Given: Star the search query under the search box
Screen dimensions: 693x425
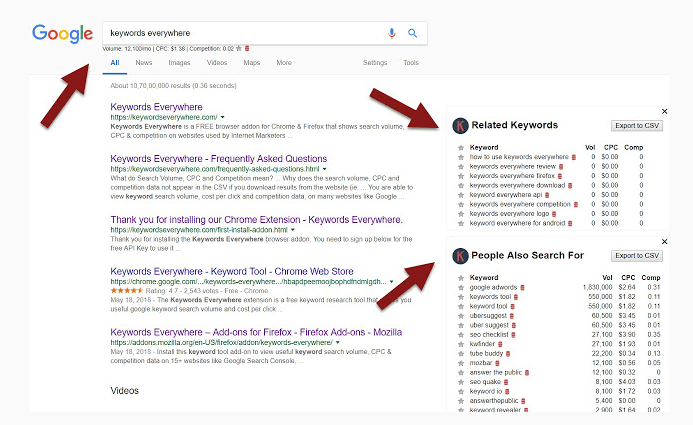Looking at the screenshot, I should pyautogui.click(x=239, y=49).
